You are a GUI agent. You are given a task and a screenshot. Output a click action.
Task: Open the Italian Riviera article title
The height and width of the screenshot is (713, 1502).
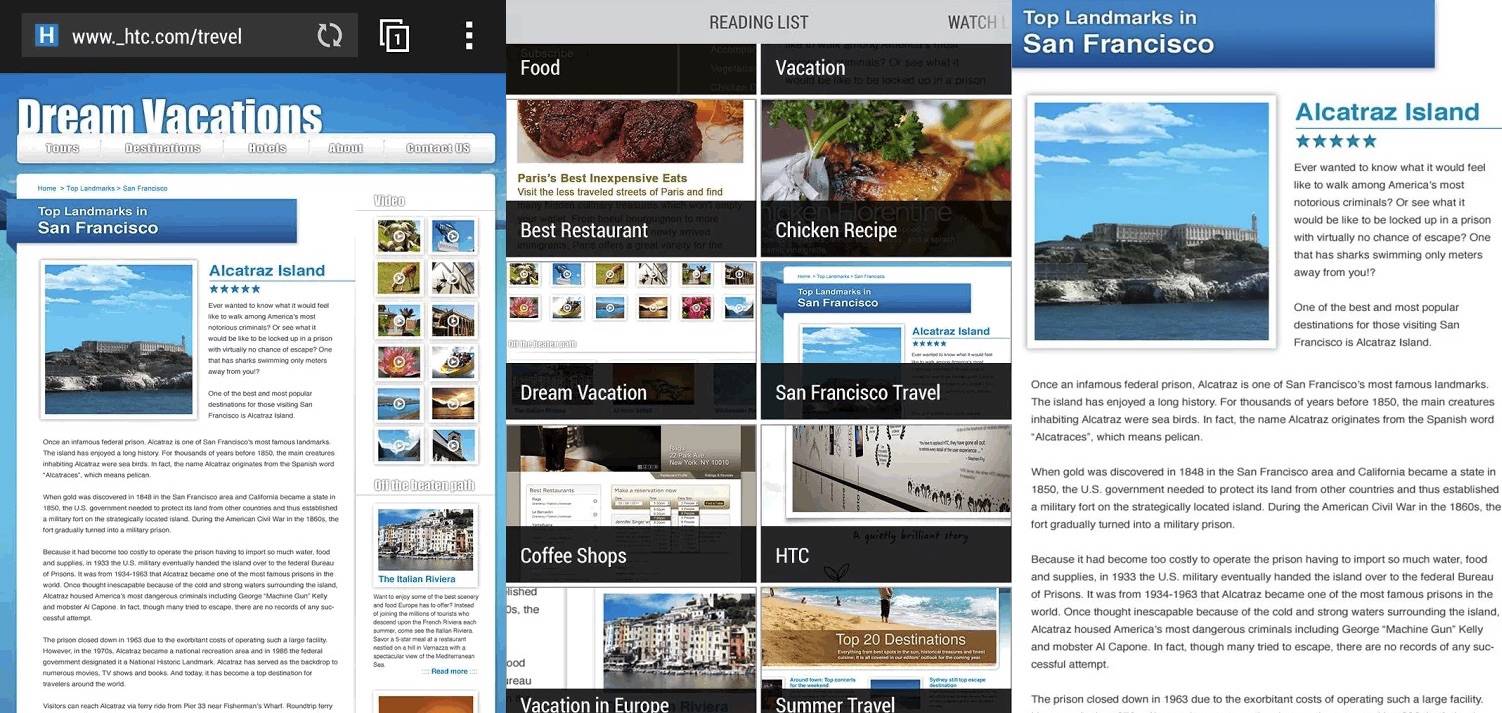coord(416,579)
